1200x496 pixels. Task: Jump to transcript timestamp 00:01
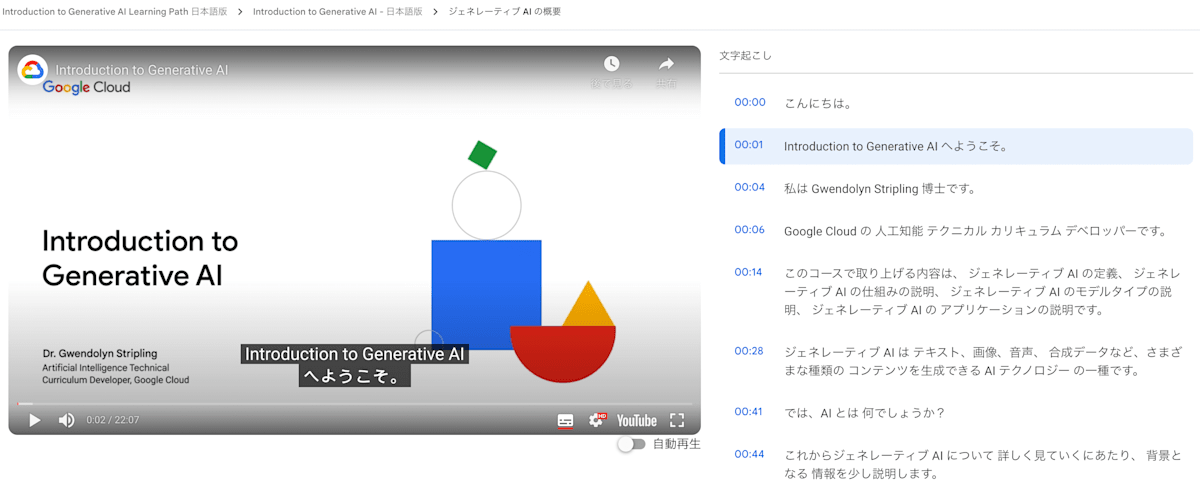(749, 145)
